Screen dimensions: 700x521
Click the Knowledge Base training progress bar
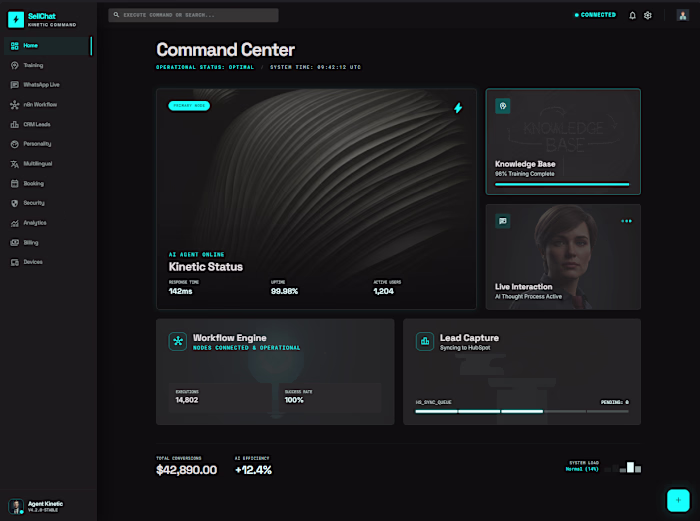[x=562, y=184]
